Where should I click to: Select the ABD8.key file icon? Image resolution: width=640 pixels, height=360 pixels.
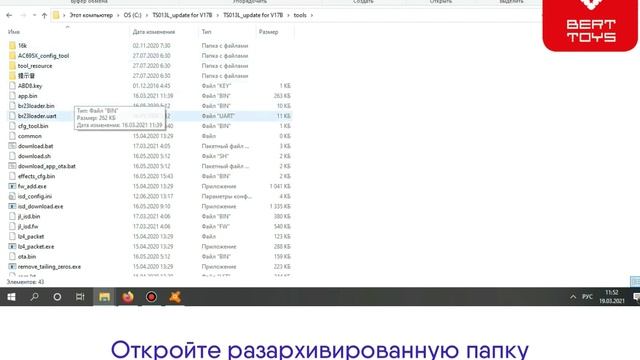coord(12,86)
